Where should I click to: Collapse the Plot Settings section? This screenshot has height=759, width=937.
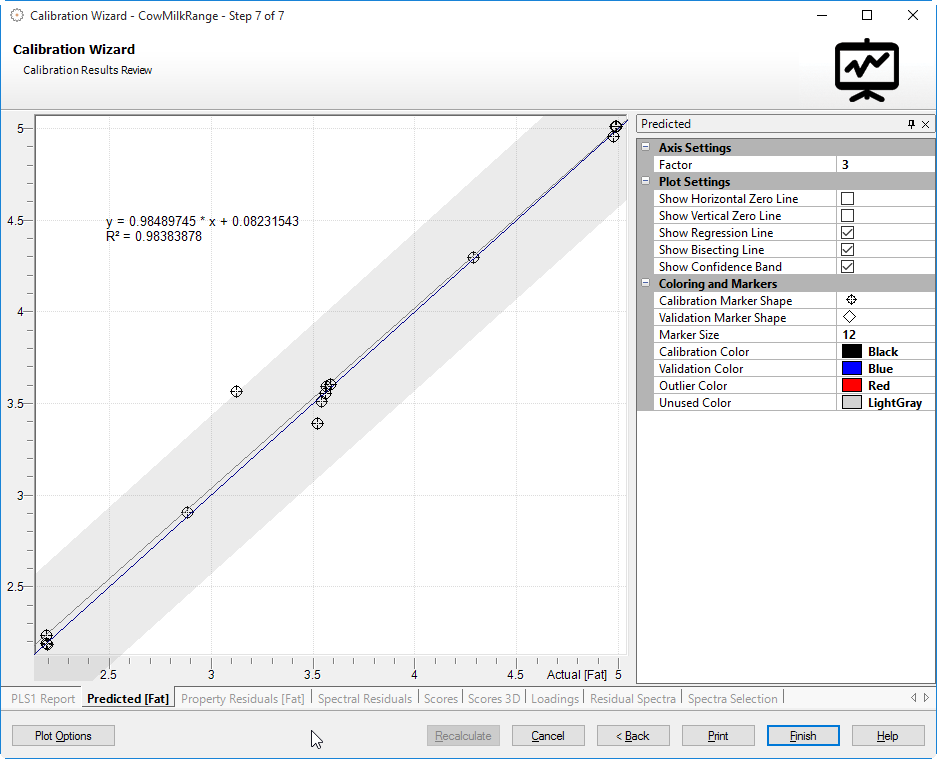coord(646,182)
